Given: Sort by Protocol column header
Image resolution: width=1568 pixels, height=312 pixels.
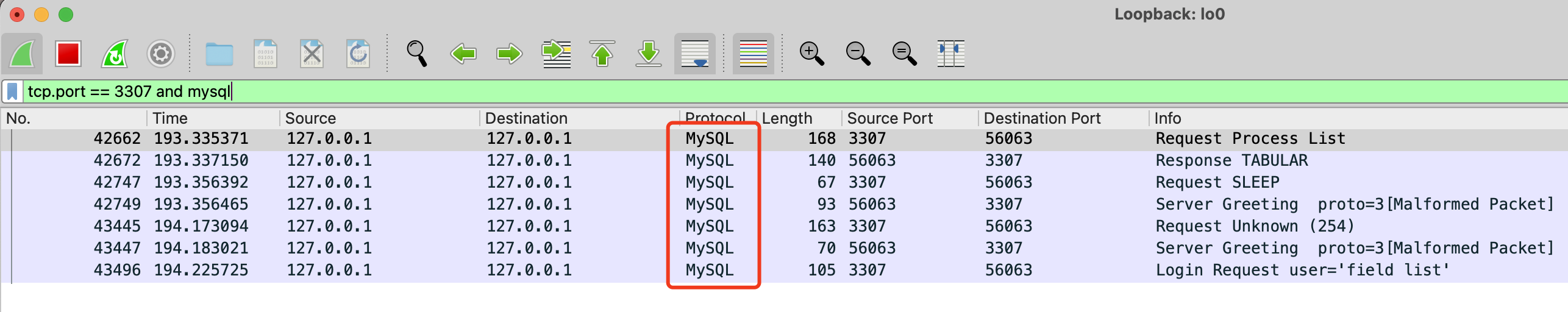Looking at the screenshot, I should 715,118.
